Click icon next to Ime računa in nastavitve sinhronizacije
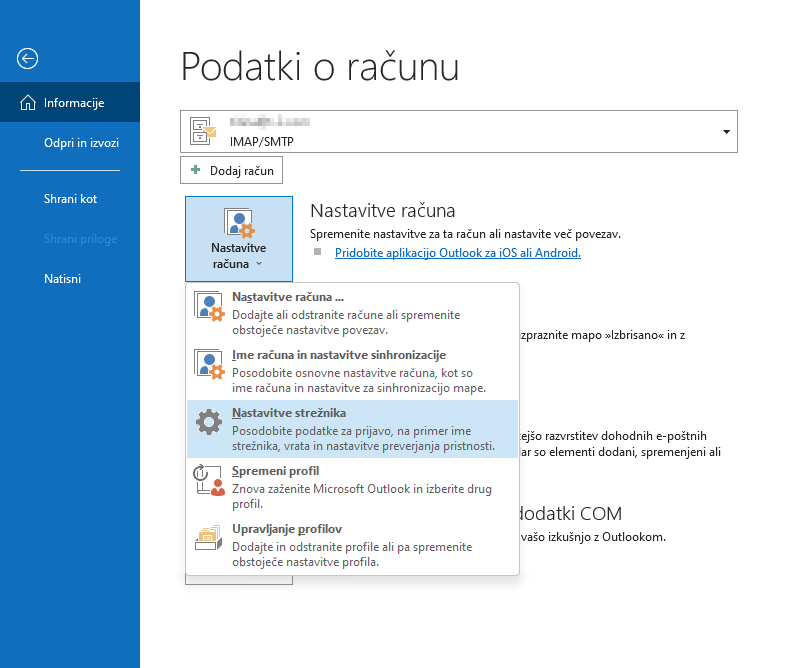This screenshot has width=794, height=668. (208, 364)
